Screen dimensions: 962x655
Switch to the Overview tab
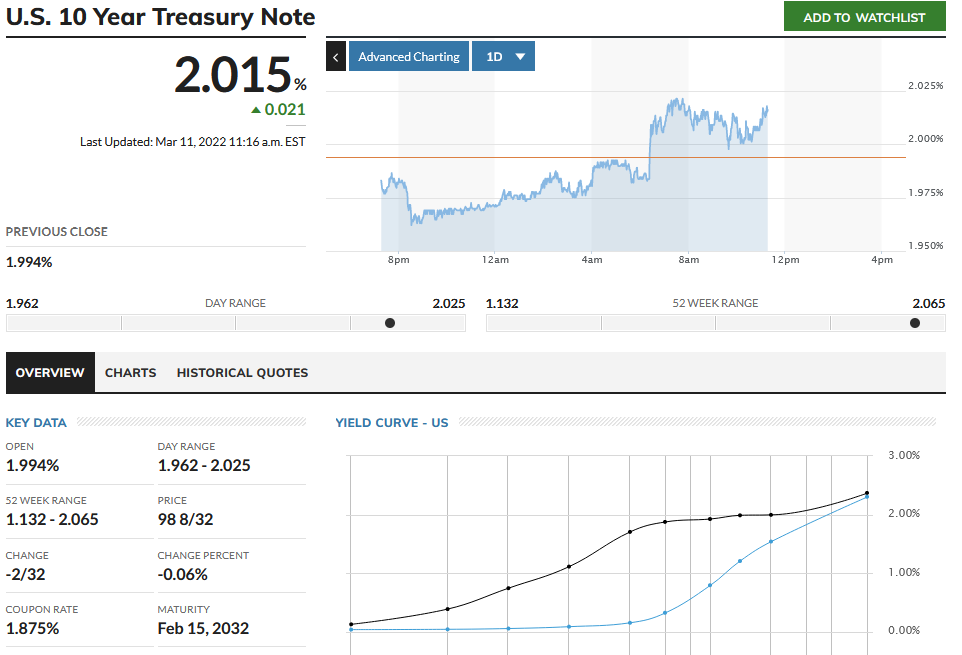pos(50,372)
